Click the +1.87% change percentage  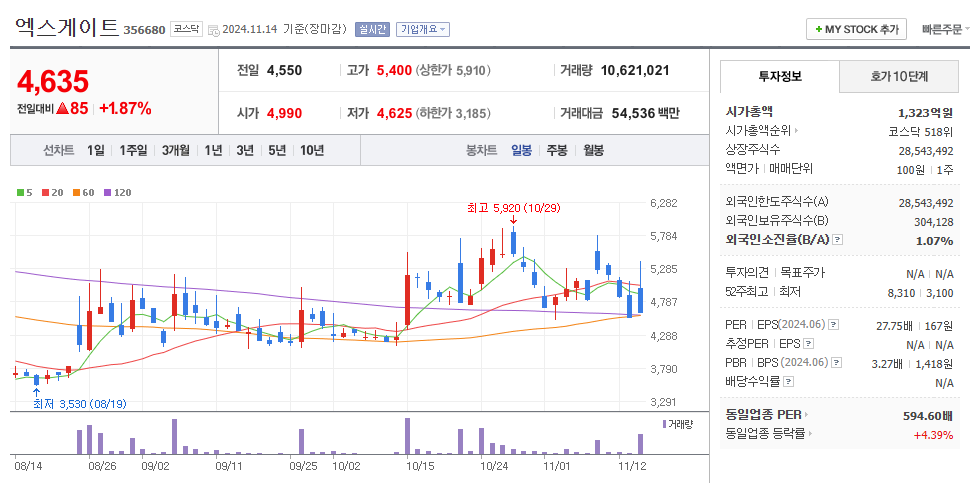click(x=125, y=108)
